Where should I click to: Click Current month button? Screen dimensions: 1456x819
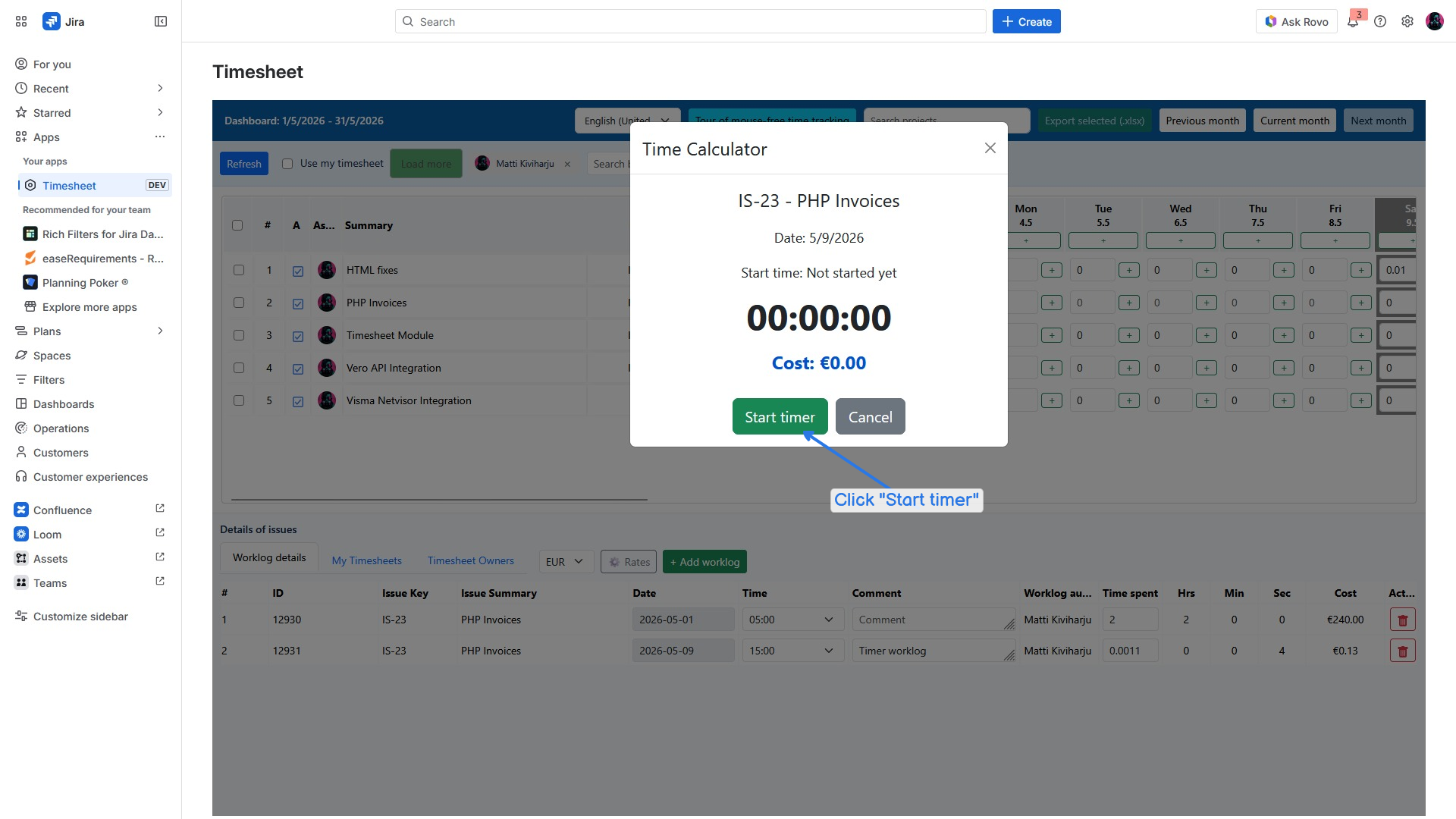coord(1294,121)
